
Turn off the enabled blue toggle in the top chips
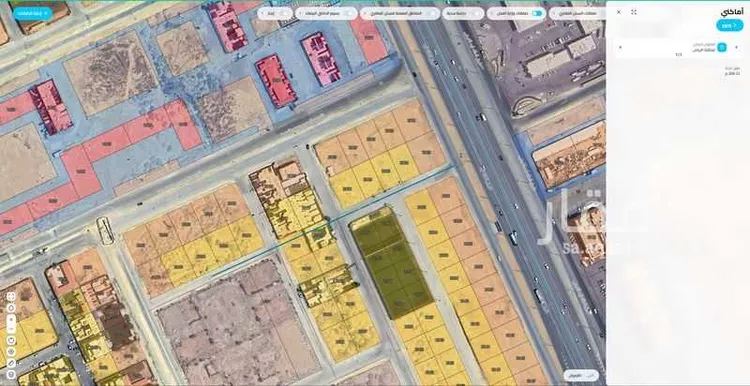click(x=537, y=13)
